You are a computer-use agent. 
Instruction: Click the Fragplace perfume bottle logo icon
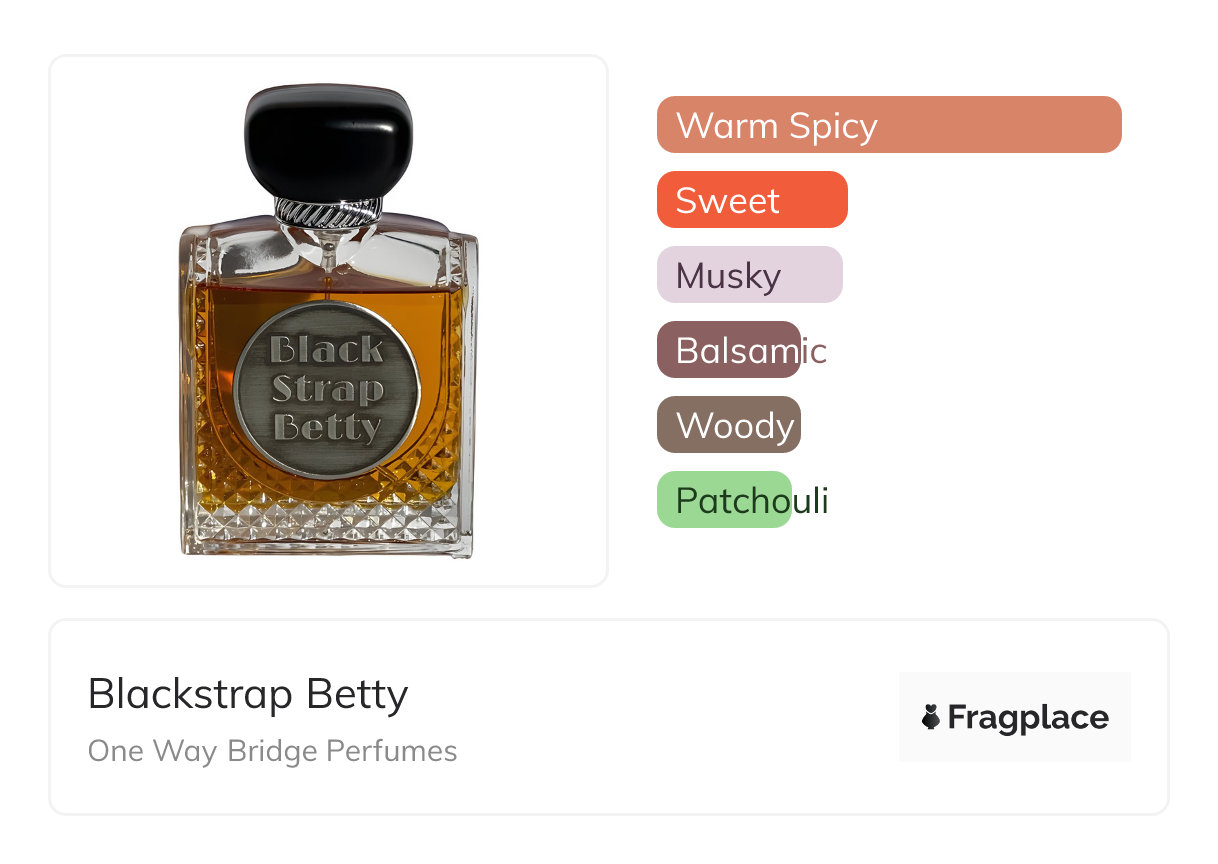pos(931,717)
